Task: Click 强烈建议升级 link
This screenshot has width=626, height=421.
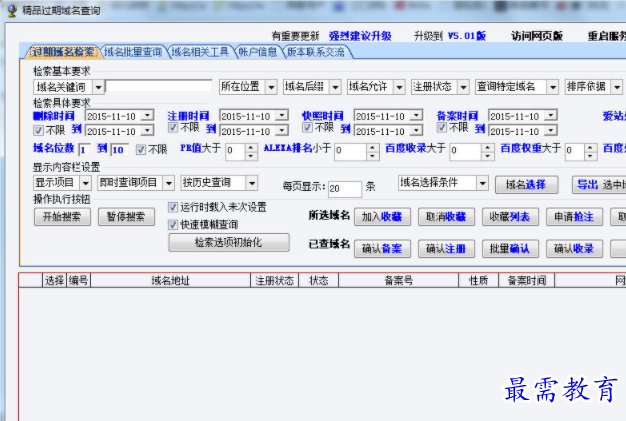Action: [x=360, y=36]
